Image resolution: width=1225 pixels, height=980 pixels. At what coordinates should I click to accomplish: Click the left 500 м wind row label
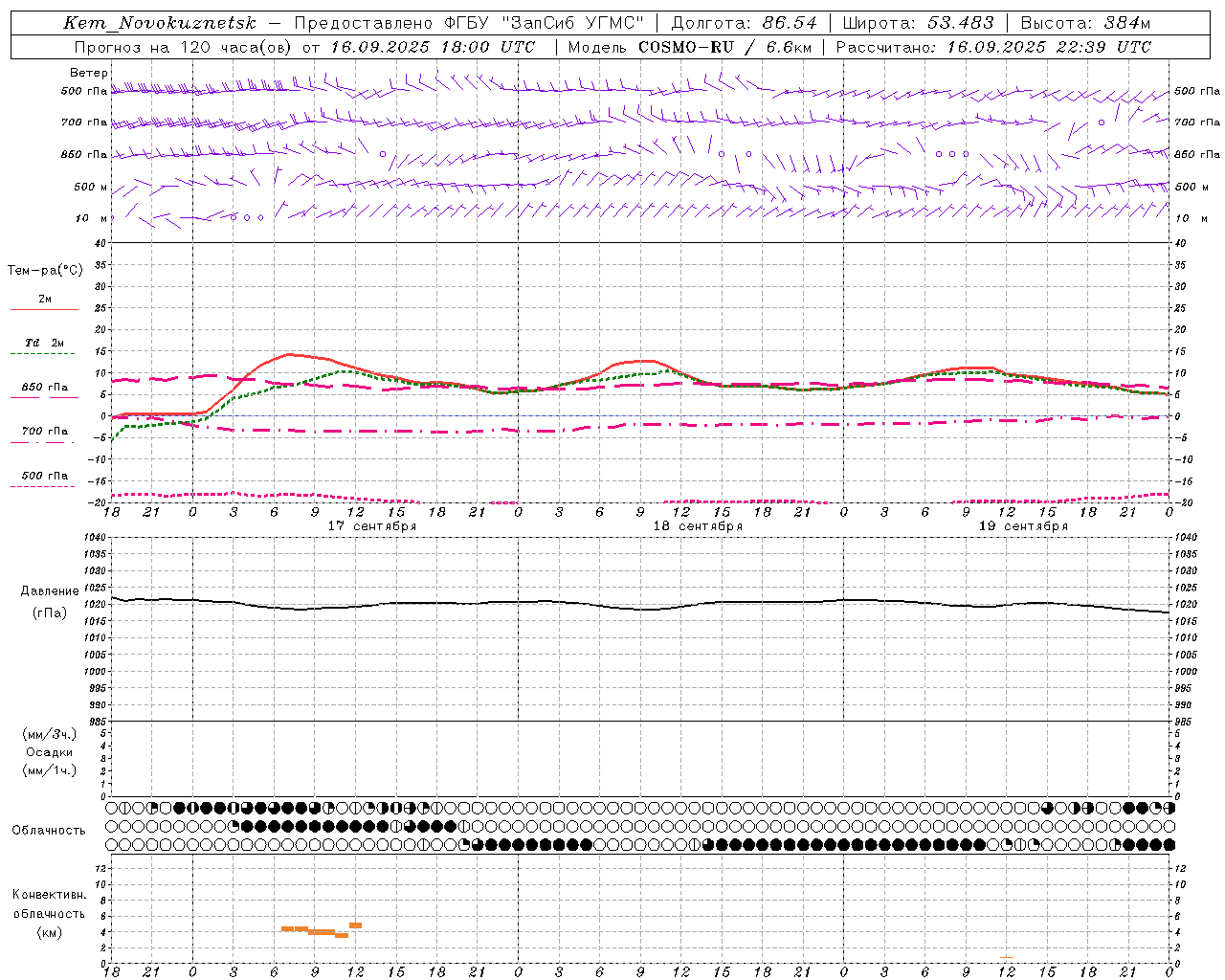(91, 187)
